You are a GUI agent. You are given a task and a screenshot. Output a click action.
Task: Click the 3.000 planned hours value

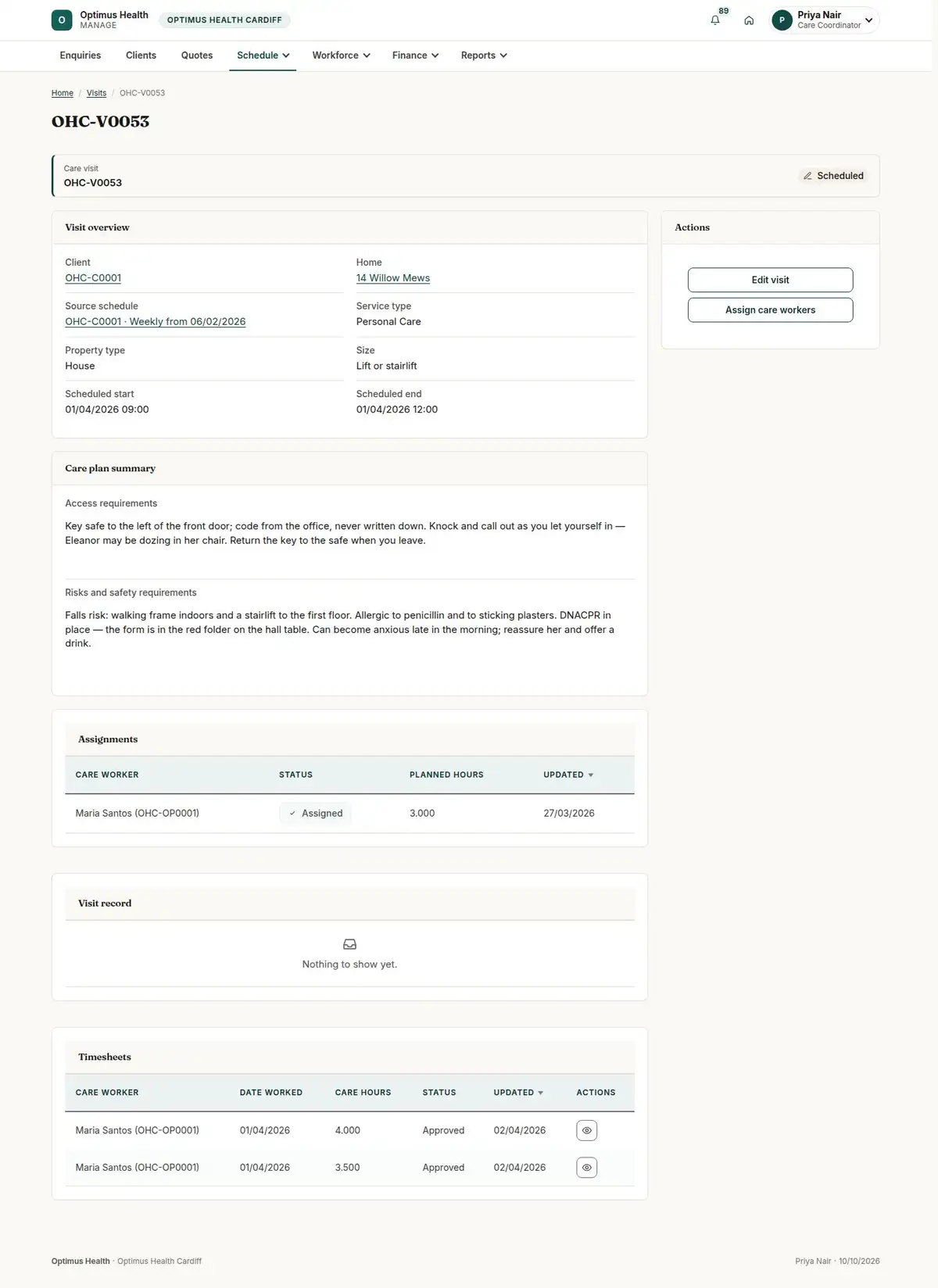422,814
